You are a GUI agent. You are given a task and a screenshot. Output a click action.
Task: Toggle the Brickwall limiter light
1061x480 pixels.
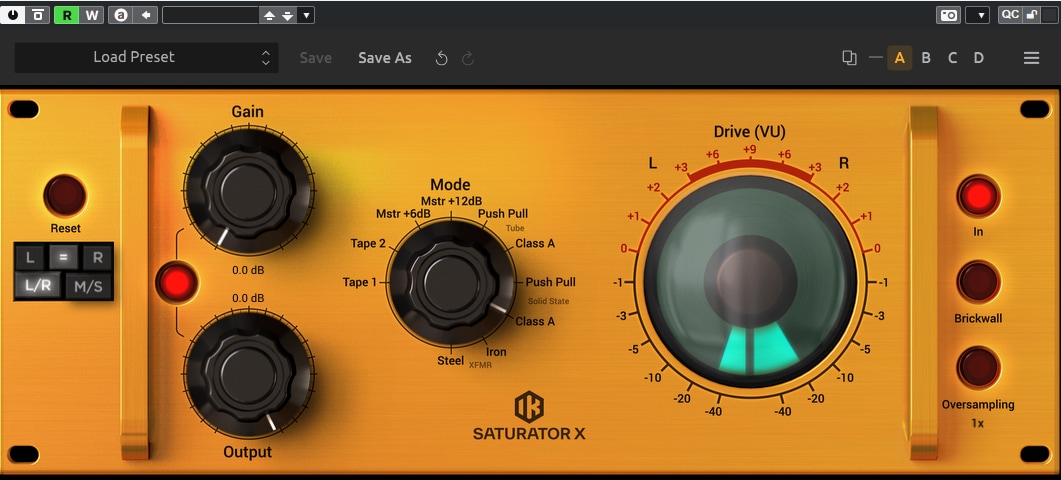(978, 282)
